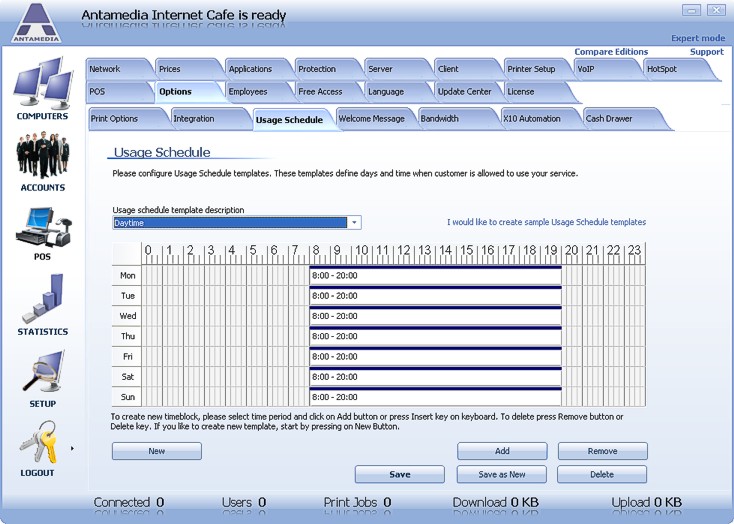Image resolution: width=734 pixels, height=524 pixels.
Task: Click the Remove button
Action: 603,451
